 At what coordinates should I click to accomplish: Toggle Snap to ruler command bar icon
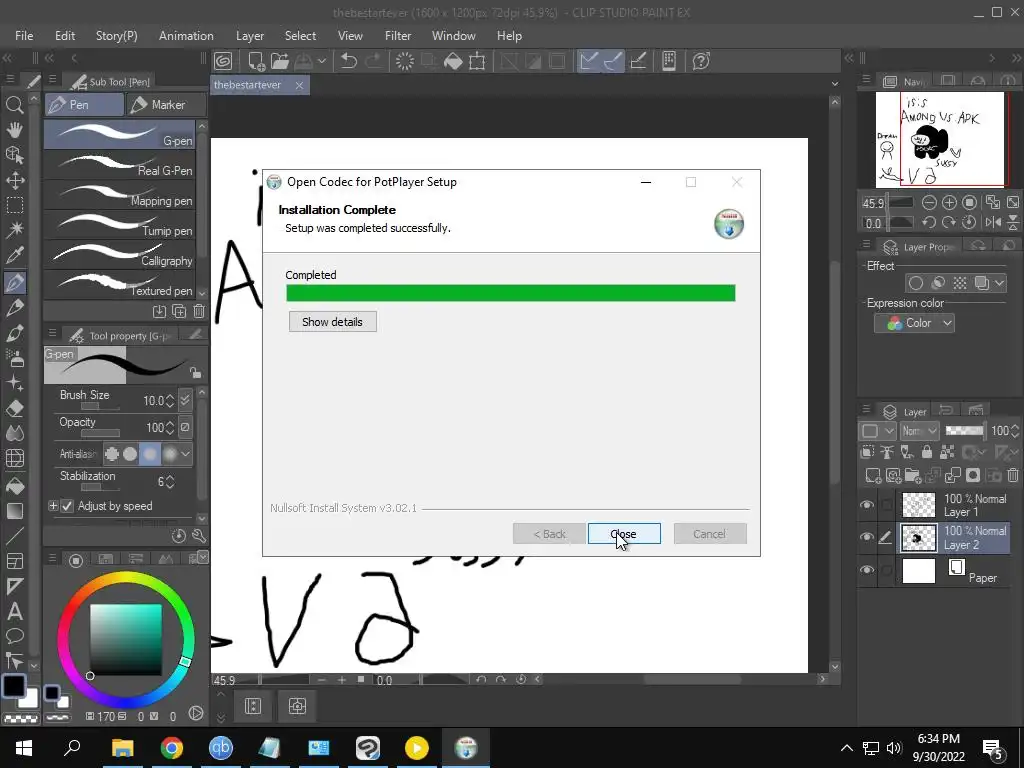(589, 61)
